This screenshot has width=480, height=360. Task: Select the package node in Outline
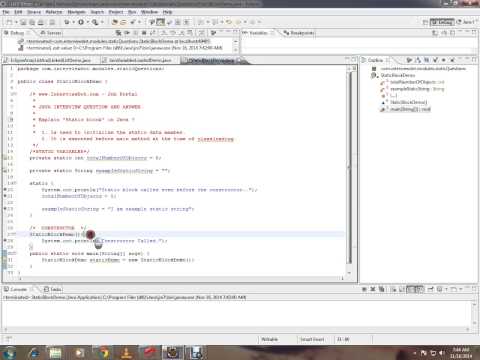click(x=419, y=69)
